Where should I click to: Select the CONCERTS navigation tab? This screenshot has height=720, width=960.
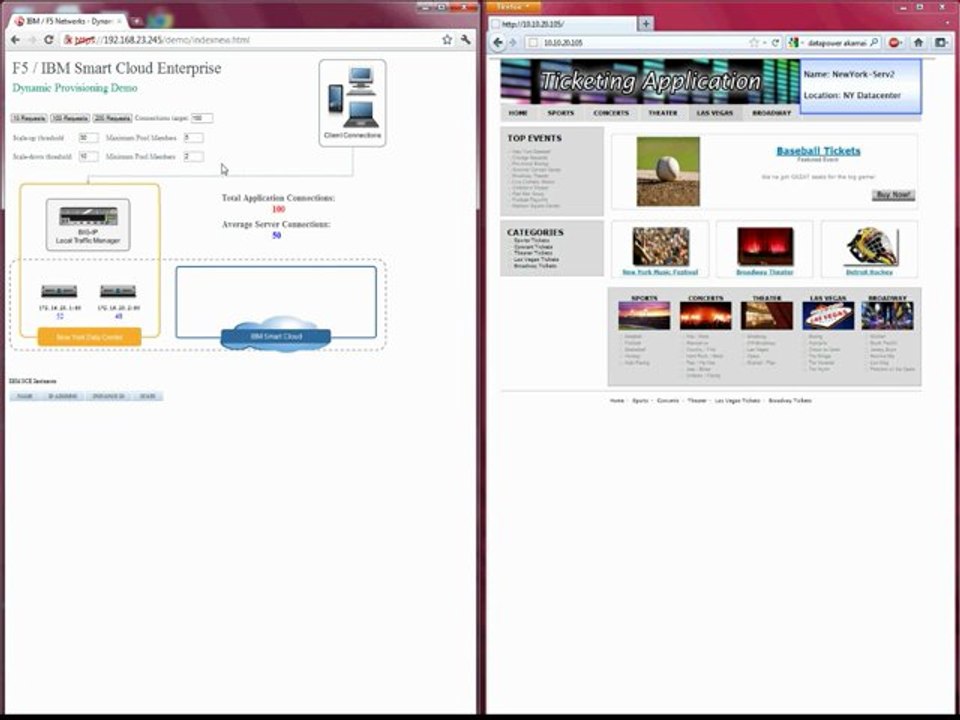pyautogui.click(x=611, y=113)
